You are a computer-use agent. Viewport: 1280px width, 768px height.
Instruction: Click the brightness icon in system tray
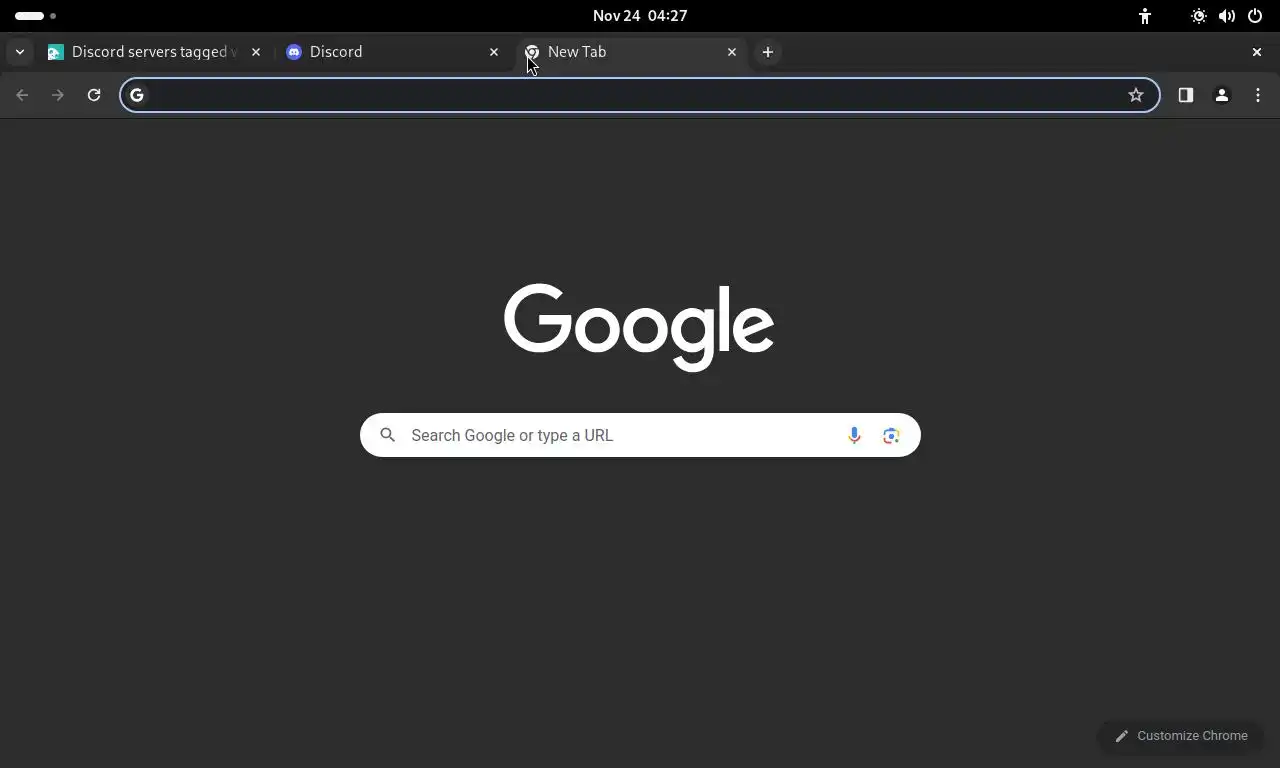[x=1198, y=16]
